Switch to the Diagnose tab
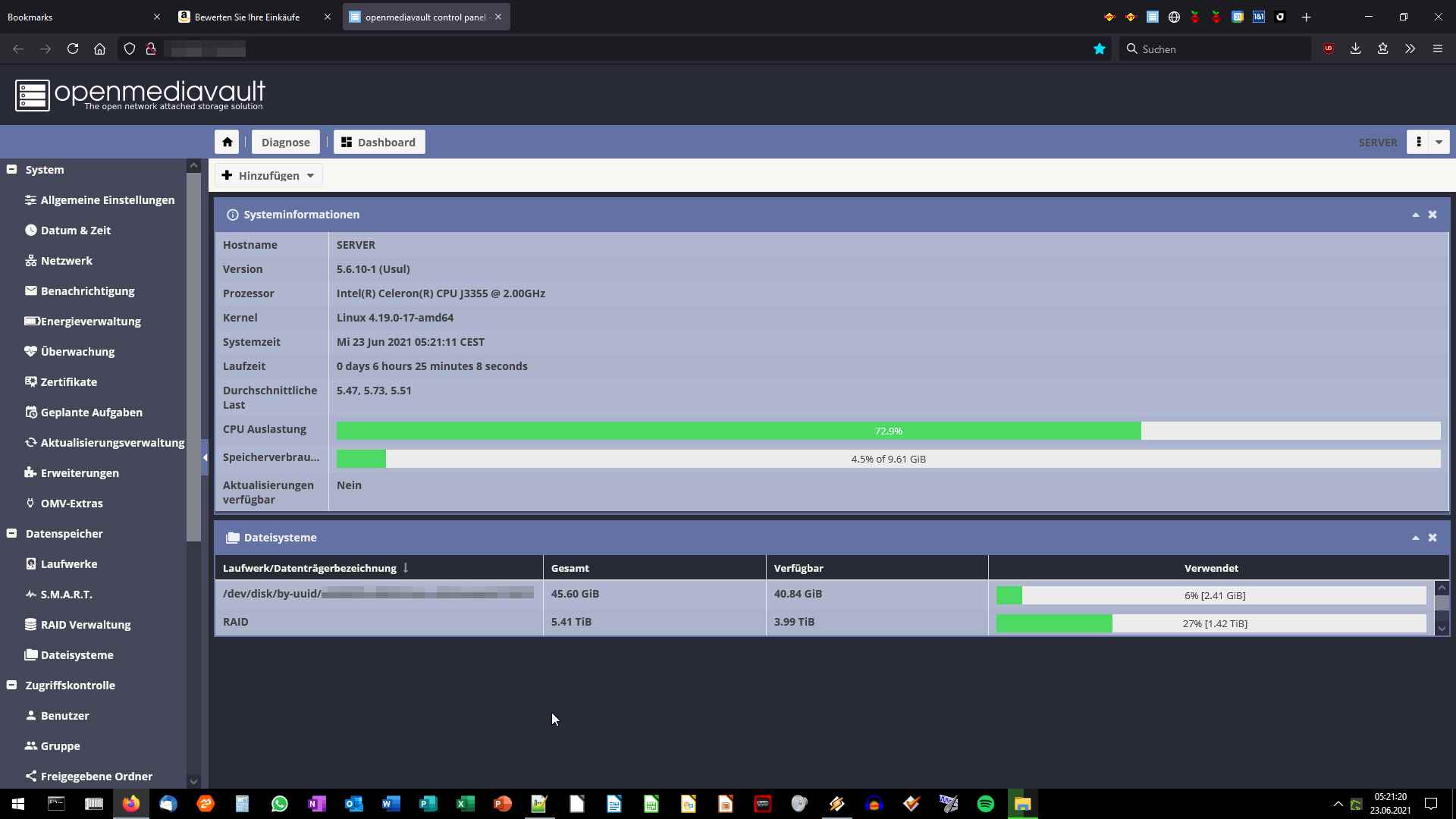 (x=285, y=142)
